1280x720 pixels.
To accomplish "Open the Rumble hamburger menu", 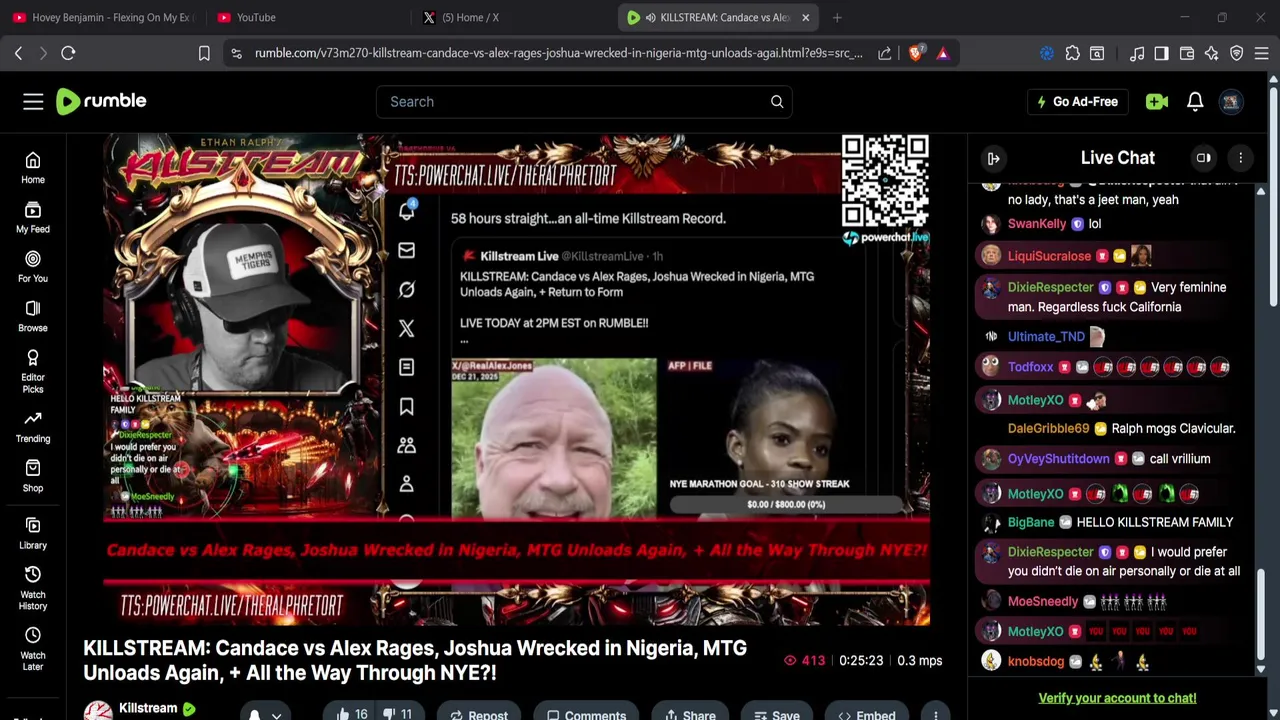I will (33, 101).
